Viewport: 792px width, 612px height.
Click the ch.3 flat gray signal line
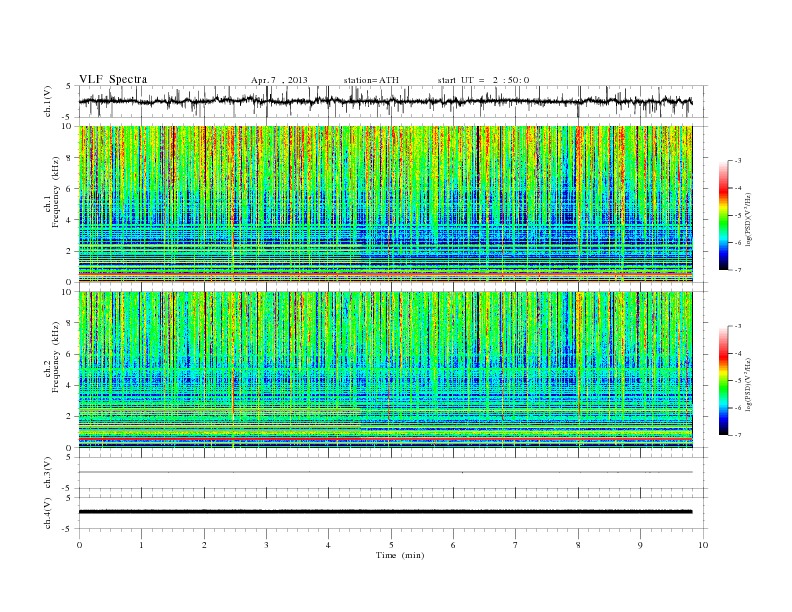pyautogui.click(x=385, y=472)
